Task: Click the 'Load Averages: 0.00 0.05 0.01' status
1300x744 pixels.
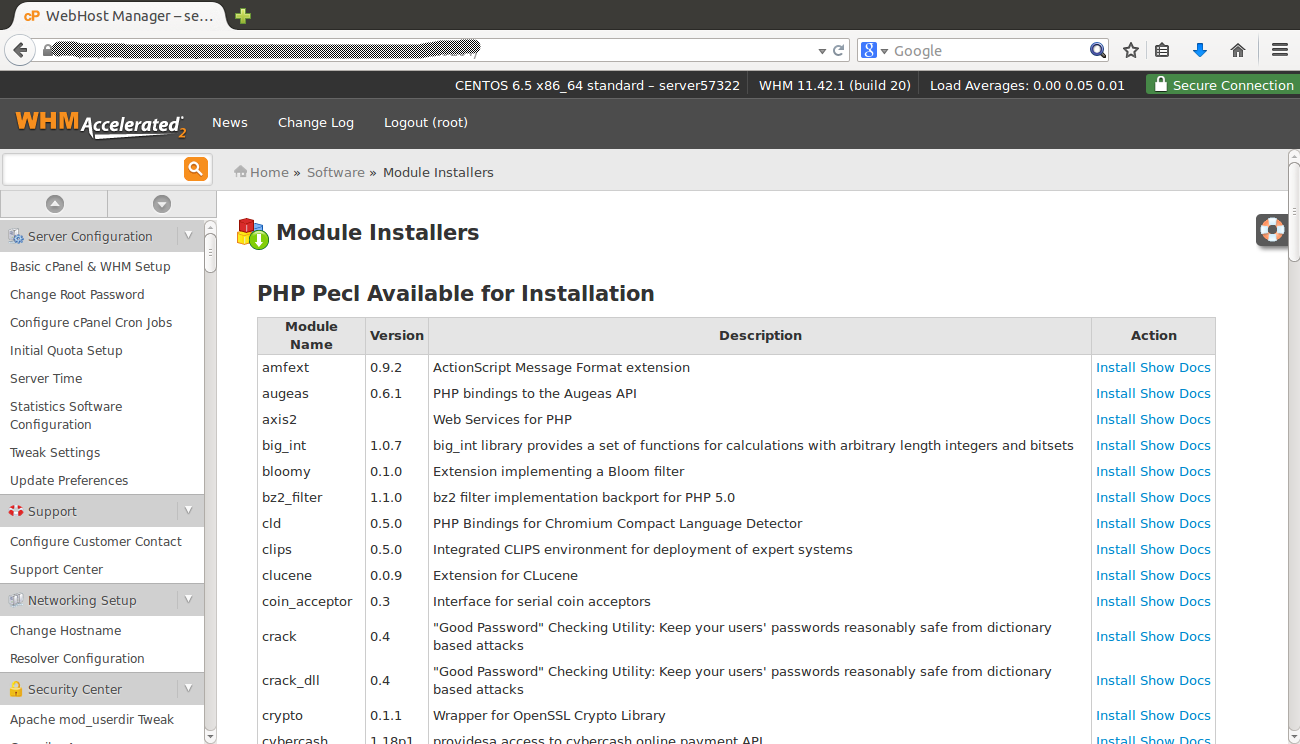Action: tap(1027, 85)
